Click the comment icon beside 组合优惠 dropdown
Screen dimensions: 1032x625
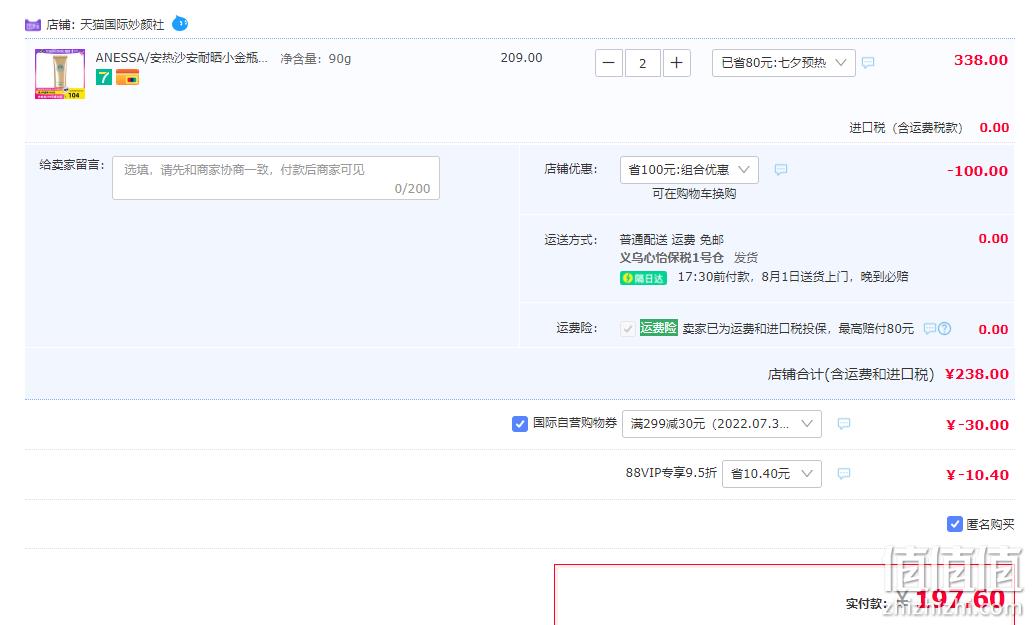tap(781, 170)
